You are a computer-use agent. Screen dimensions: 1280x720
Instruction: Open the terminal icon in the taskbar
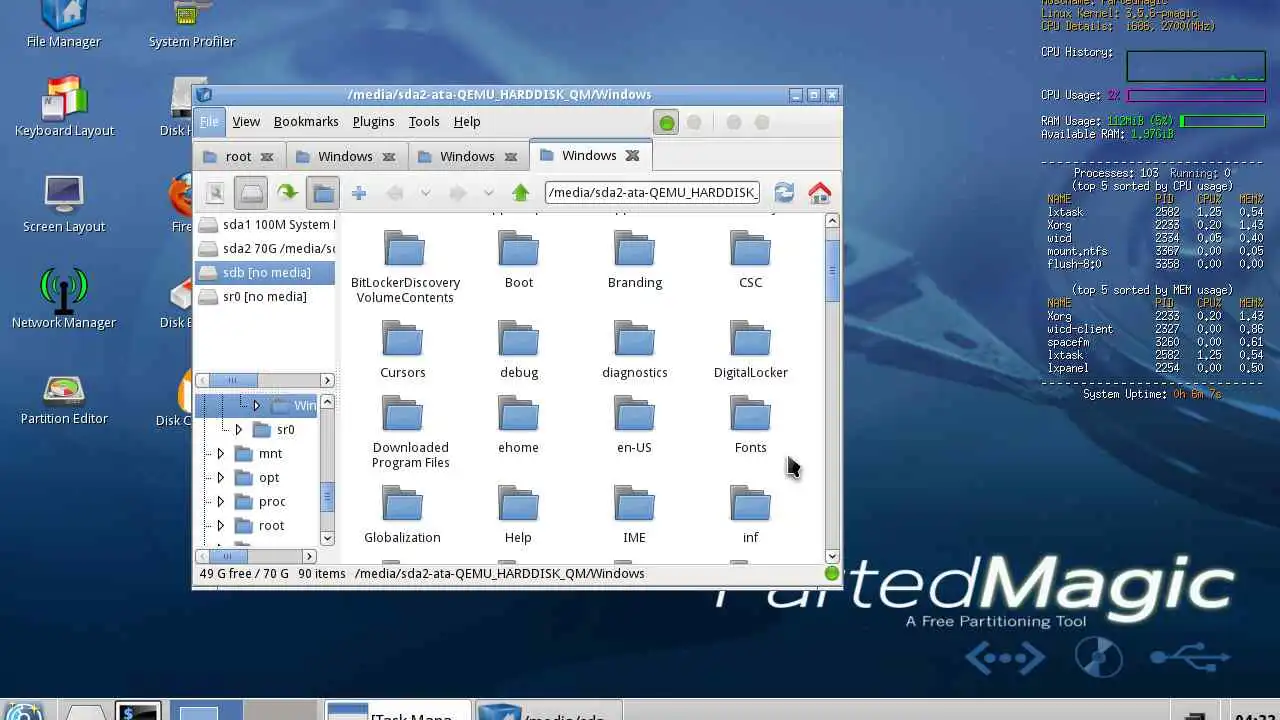pos(138,712)
